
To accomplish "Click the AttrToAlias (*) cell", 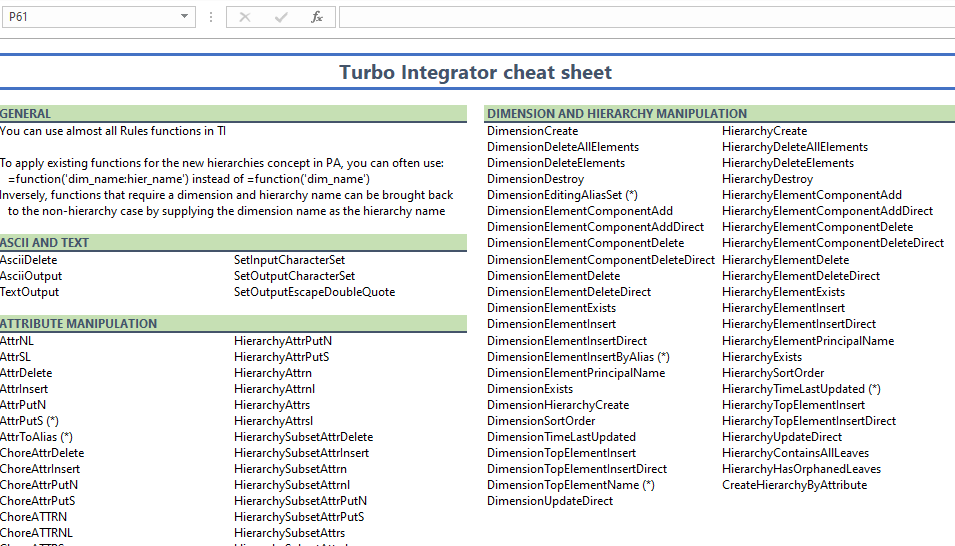I will click(x=37, y=437).
